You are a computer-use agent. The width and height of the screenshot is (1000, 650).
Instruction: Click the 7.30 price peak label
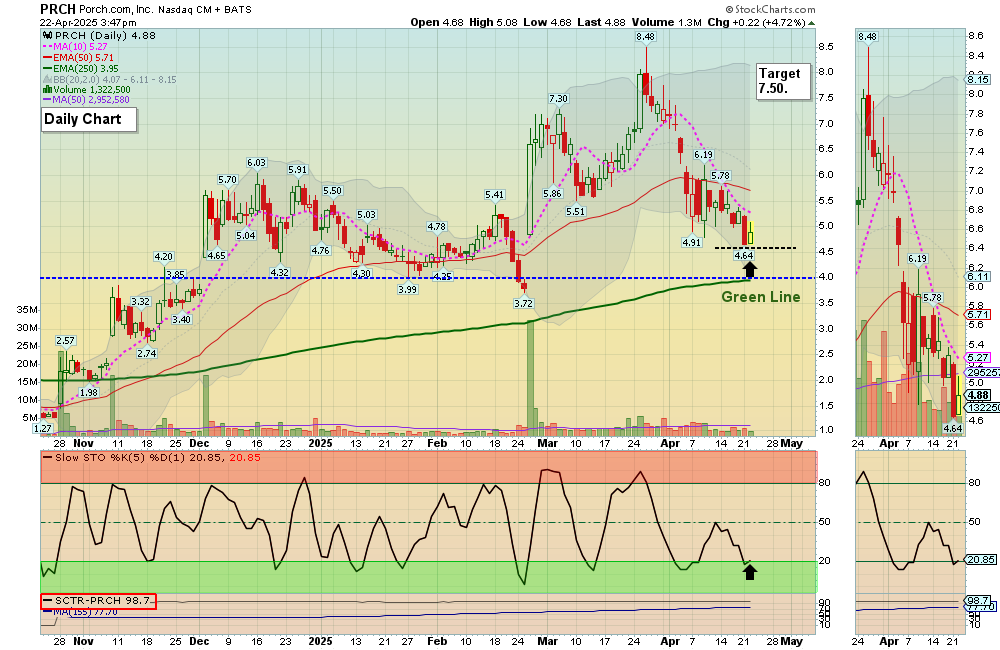pyautogui.click(x=558, y=99)
